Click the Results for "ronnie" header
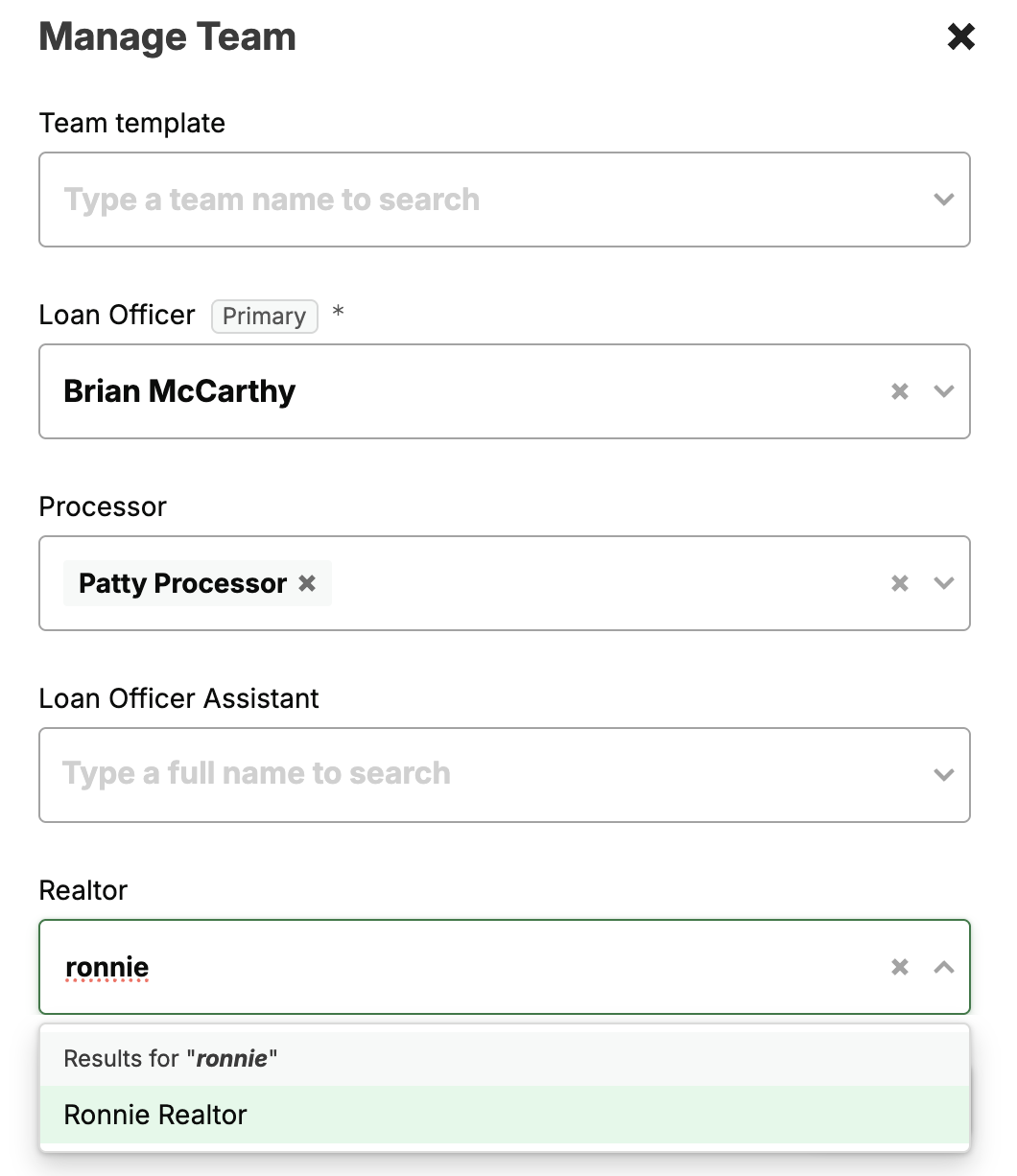 pyautogui.click(x=171, y=1059)
